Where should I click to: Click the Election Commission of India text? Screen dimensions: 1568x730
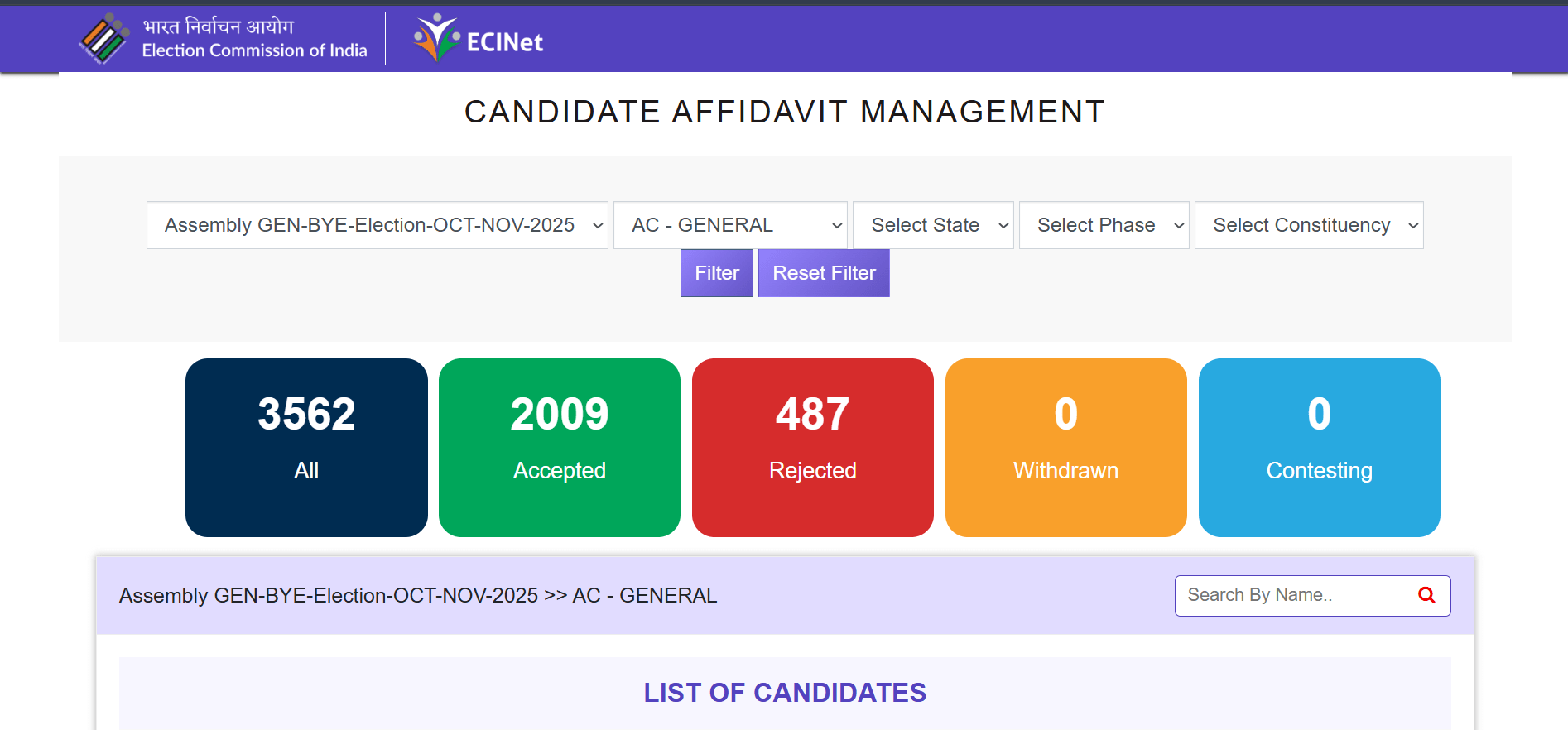254,50
